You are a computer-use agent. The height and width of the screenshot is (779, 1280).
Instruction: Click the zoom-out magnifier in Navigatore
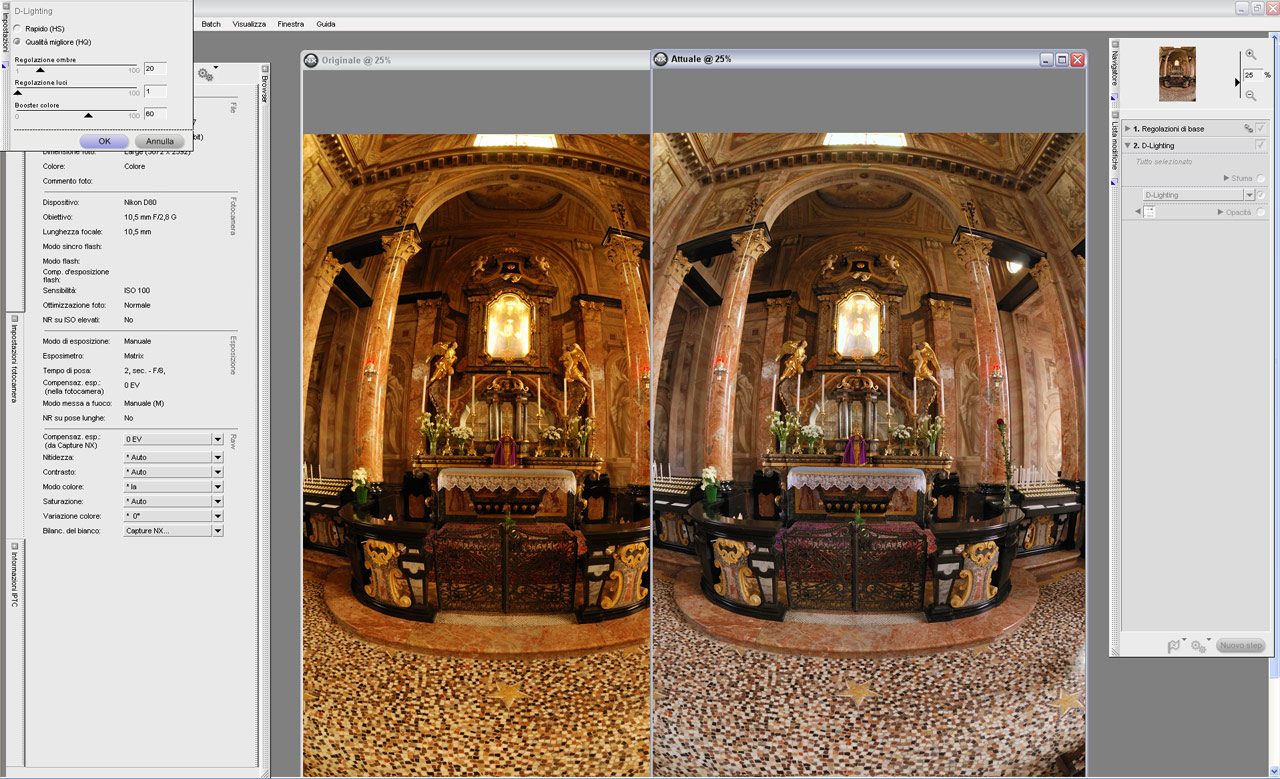pyautogui.click(x=1251, y=95)
